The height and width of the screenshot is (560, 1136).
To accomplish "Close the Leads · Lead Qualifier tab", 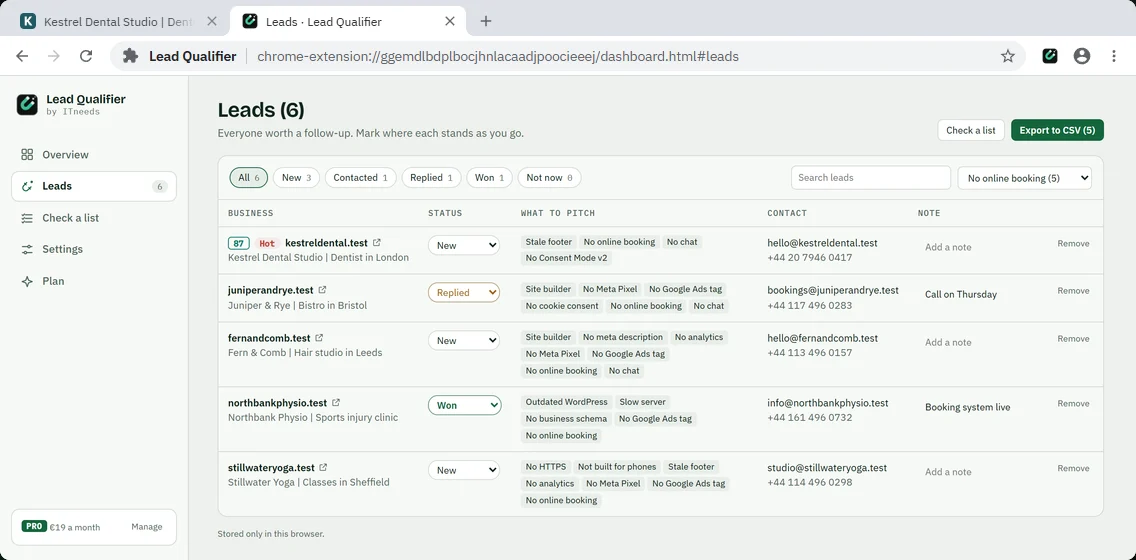I will (x=450, y=21).
